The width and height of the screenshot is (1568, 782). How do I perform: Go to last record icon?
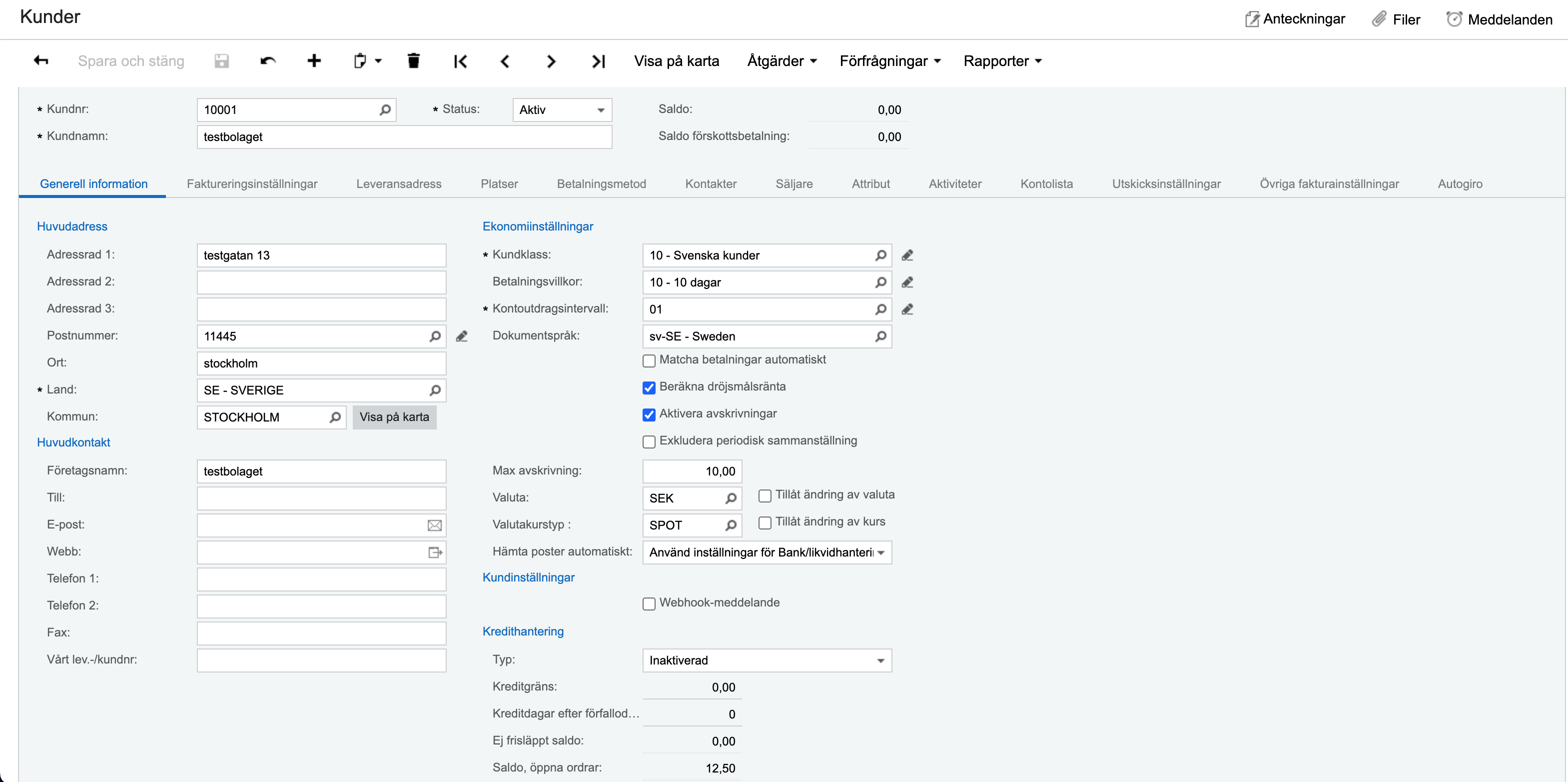[x=598, y=61]
